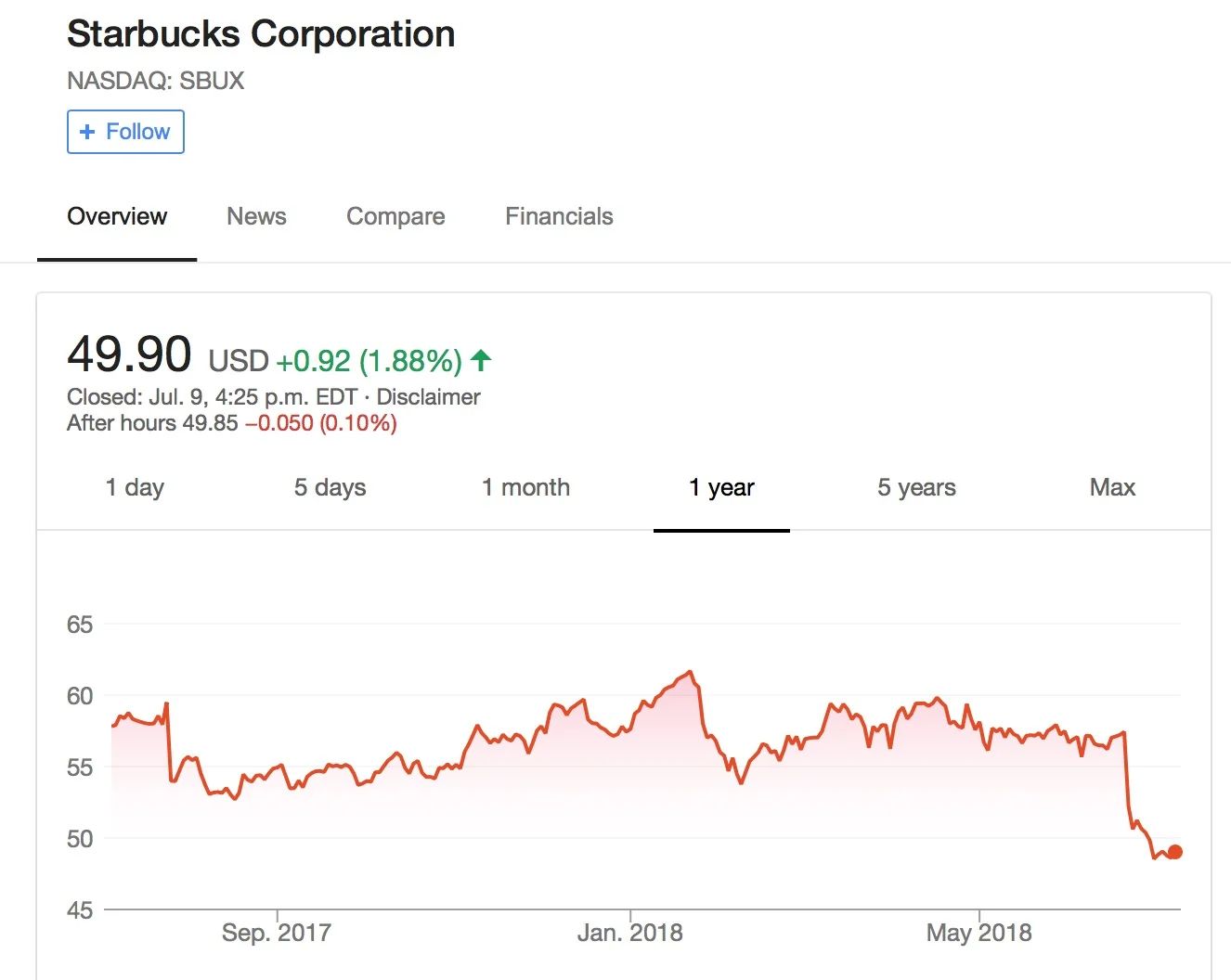This screenshot has height=980, width=1231.
Task: Click the Sep. 2017 axis label
Action: [x=277, y=933]
